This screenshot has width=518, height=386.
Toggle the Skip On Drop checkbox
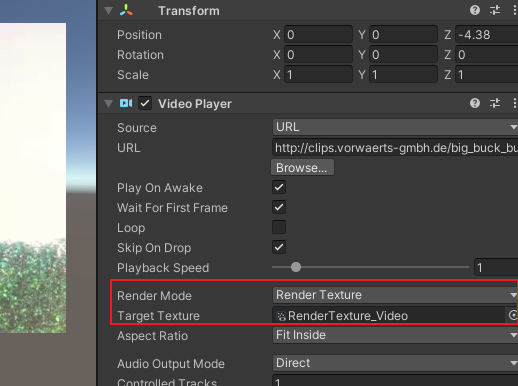[279, 247]
